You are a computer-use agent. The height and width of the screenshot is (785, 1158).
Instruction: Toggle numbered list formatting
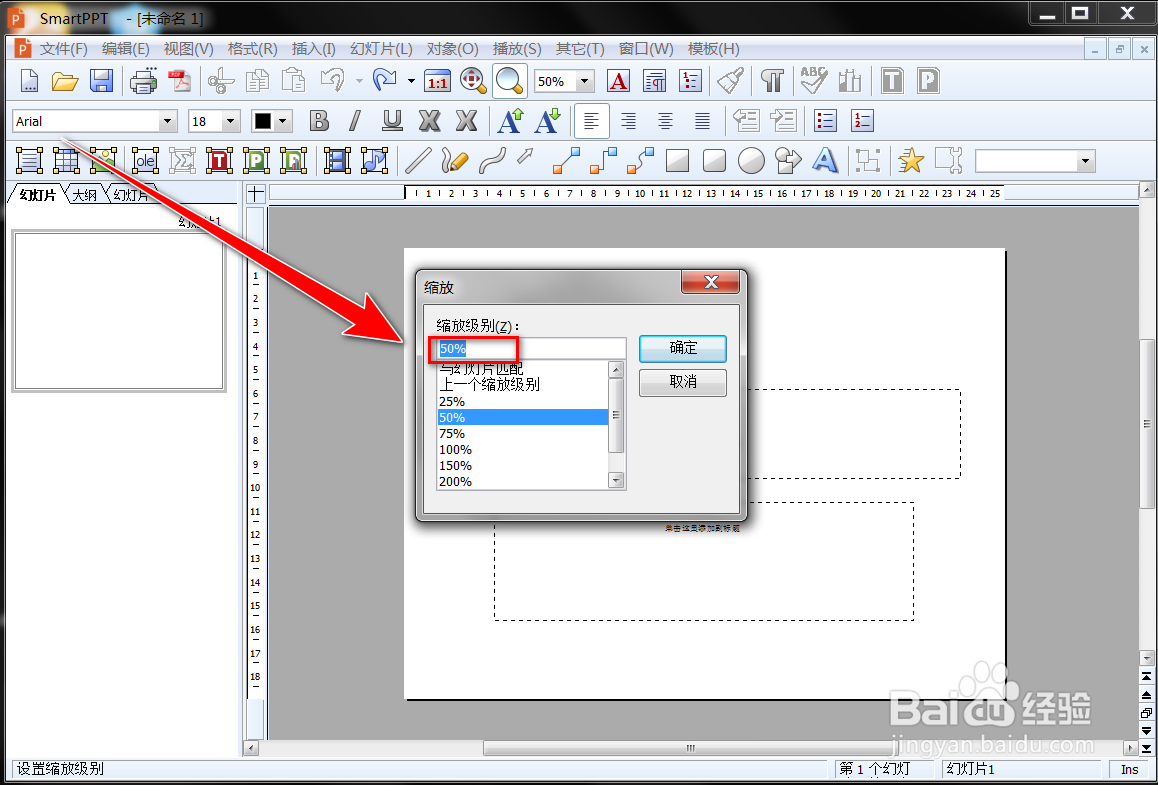862,120
